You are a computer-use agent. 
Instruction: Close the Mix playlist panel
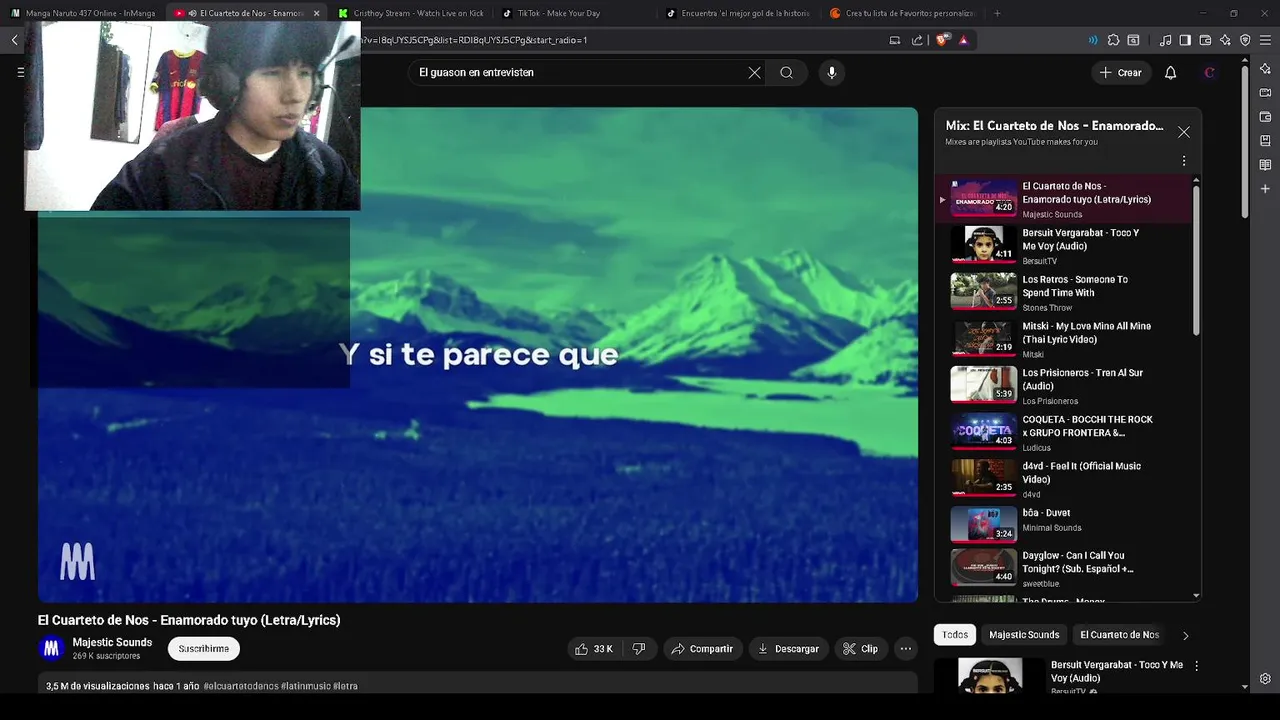tap(1184, 132)
